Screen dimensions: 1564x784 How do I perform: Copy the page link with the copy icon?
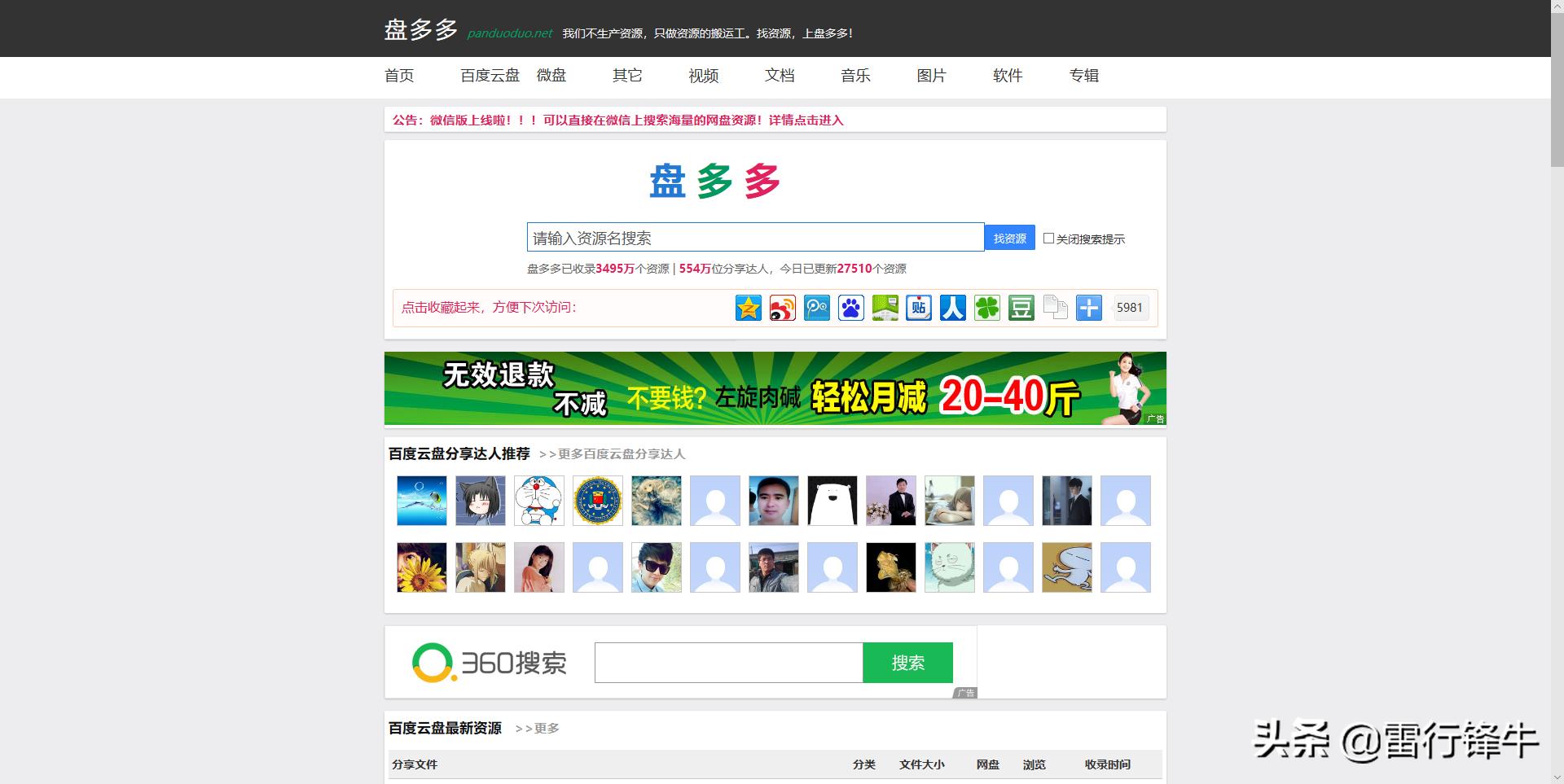pyautogui.click(x=1055, y=308)
